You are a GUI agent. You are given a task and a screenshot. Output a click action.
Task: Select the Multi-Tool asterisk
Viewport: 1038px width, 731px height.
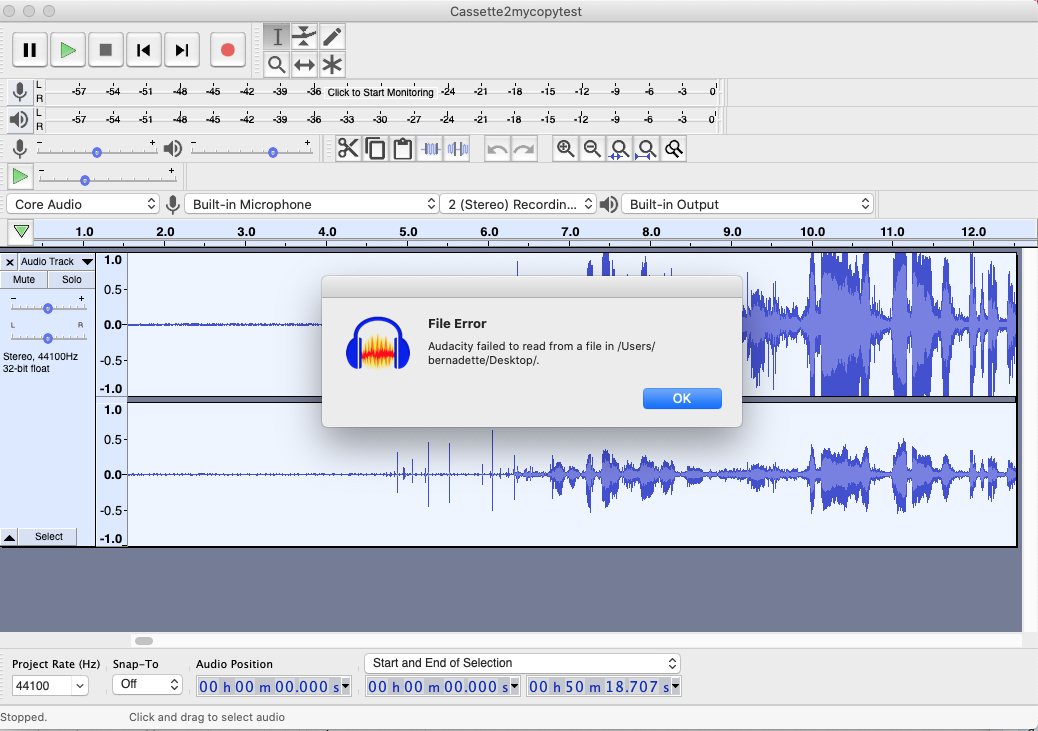click(x=332, y=65)
